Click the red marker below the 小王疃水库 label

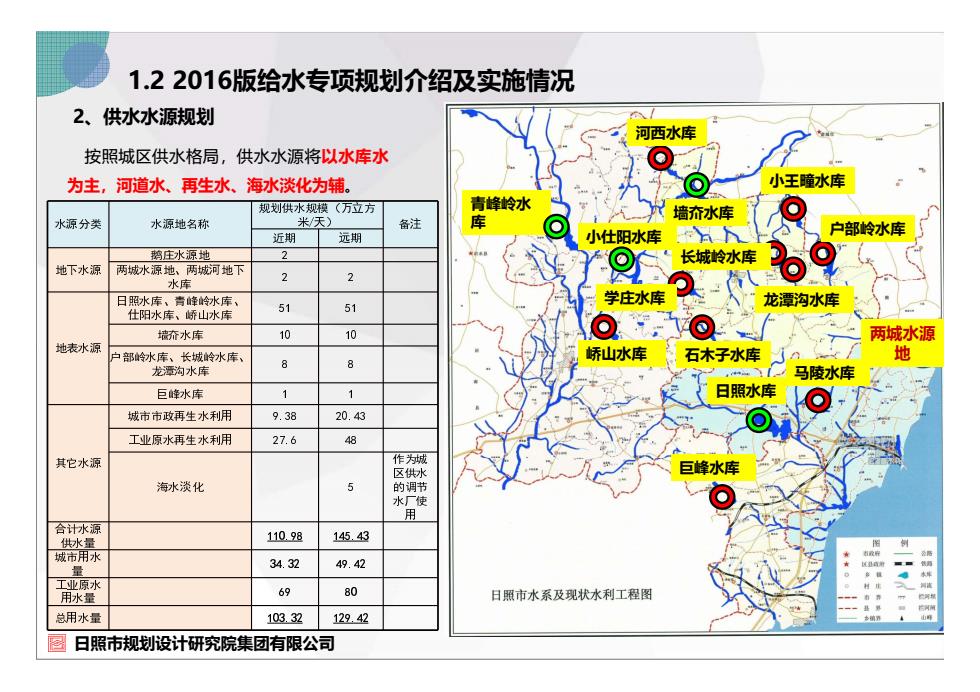pos(793,208)
